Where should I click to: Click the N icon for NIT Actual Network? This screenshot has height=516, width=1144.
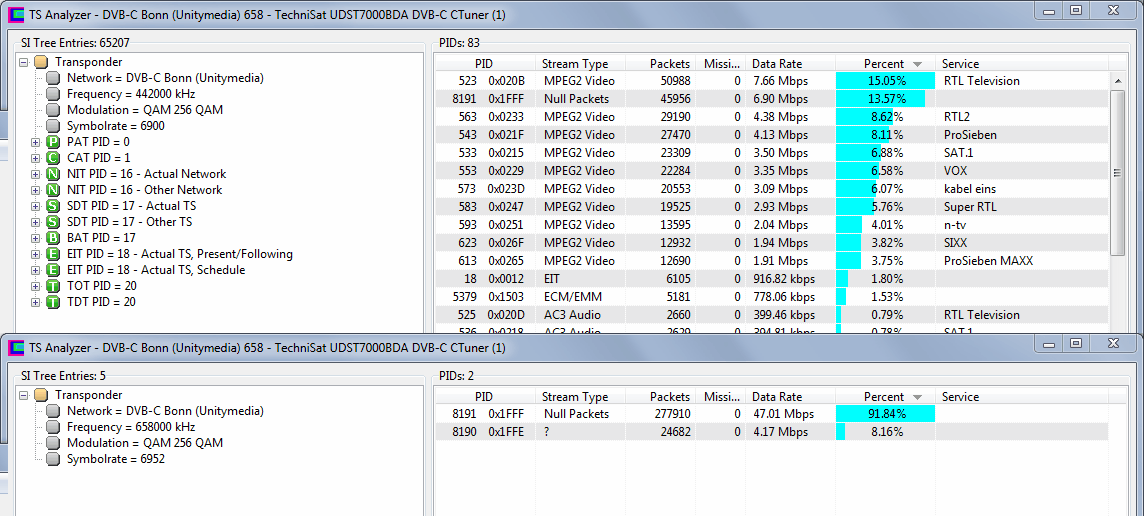pyautogui.click(x=53, y=174)
